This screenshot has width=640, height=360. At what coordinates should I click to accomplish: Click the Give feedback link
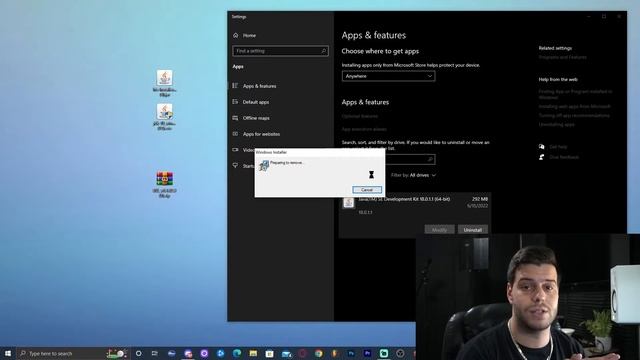(564, 157)
